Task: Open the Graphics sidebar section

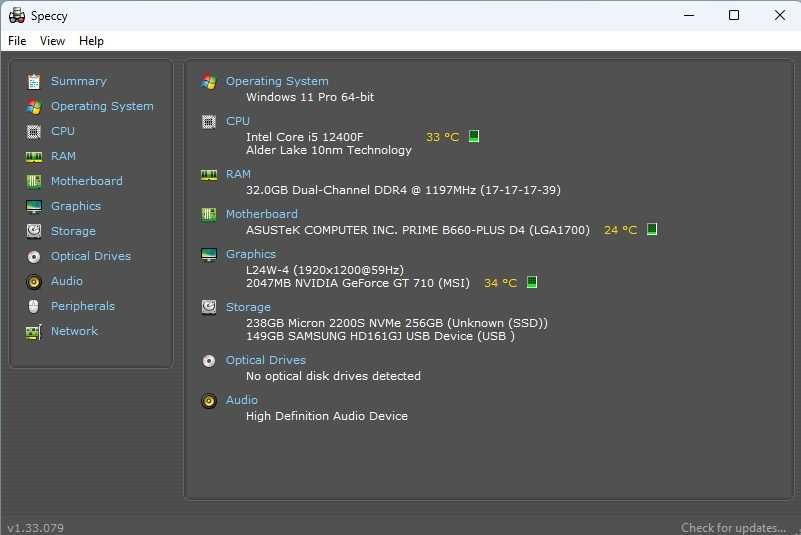Action: coord(76,206)
